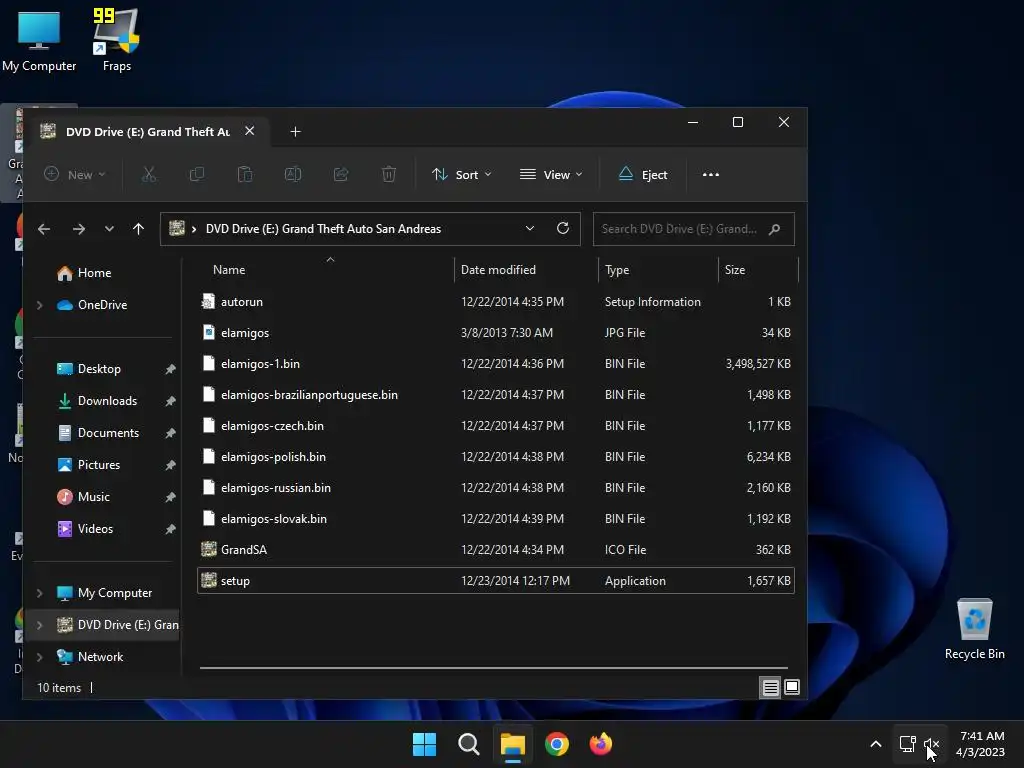Launch Firefox from taskbar
The width and height of the screenshot is (1024, 768).
click(601, 744)
